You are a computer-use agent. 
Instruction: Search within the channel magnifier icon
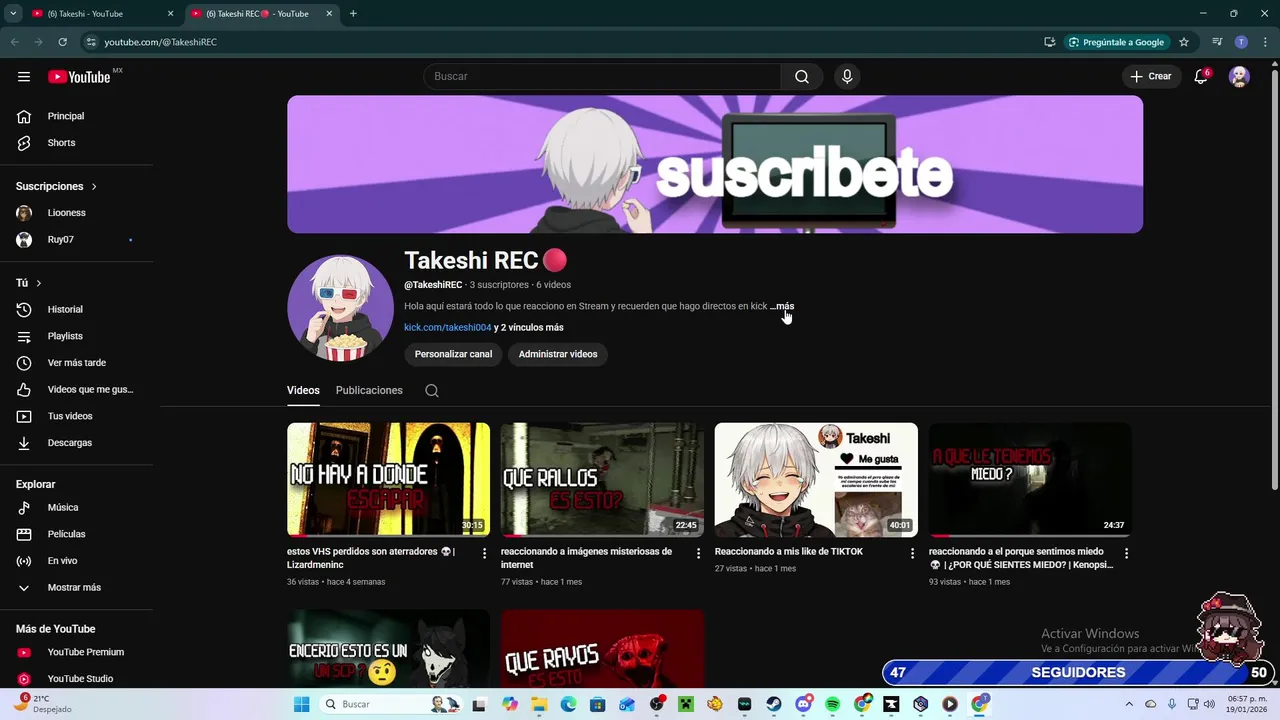click(x=432, y=391)
